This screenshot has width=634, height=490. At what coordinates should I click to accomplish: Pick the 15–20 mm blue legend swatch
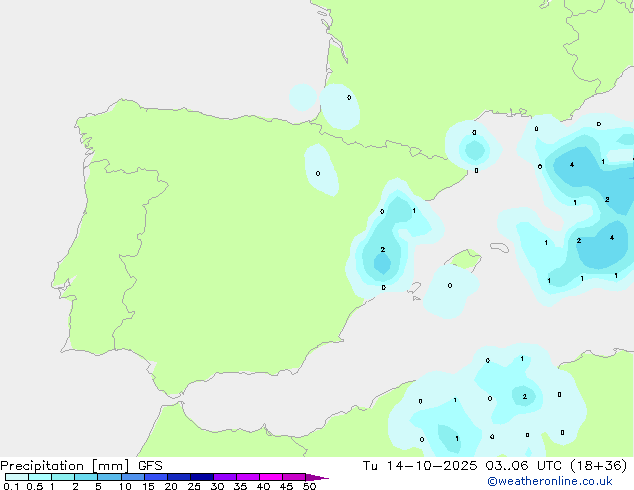(x=156, y=477)
